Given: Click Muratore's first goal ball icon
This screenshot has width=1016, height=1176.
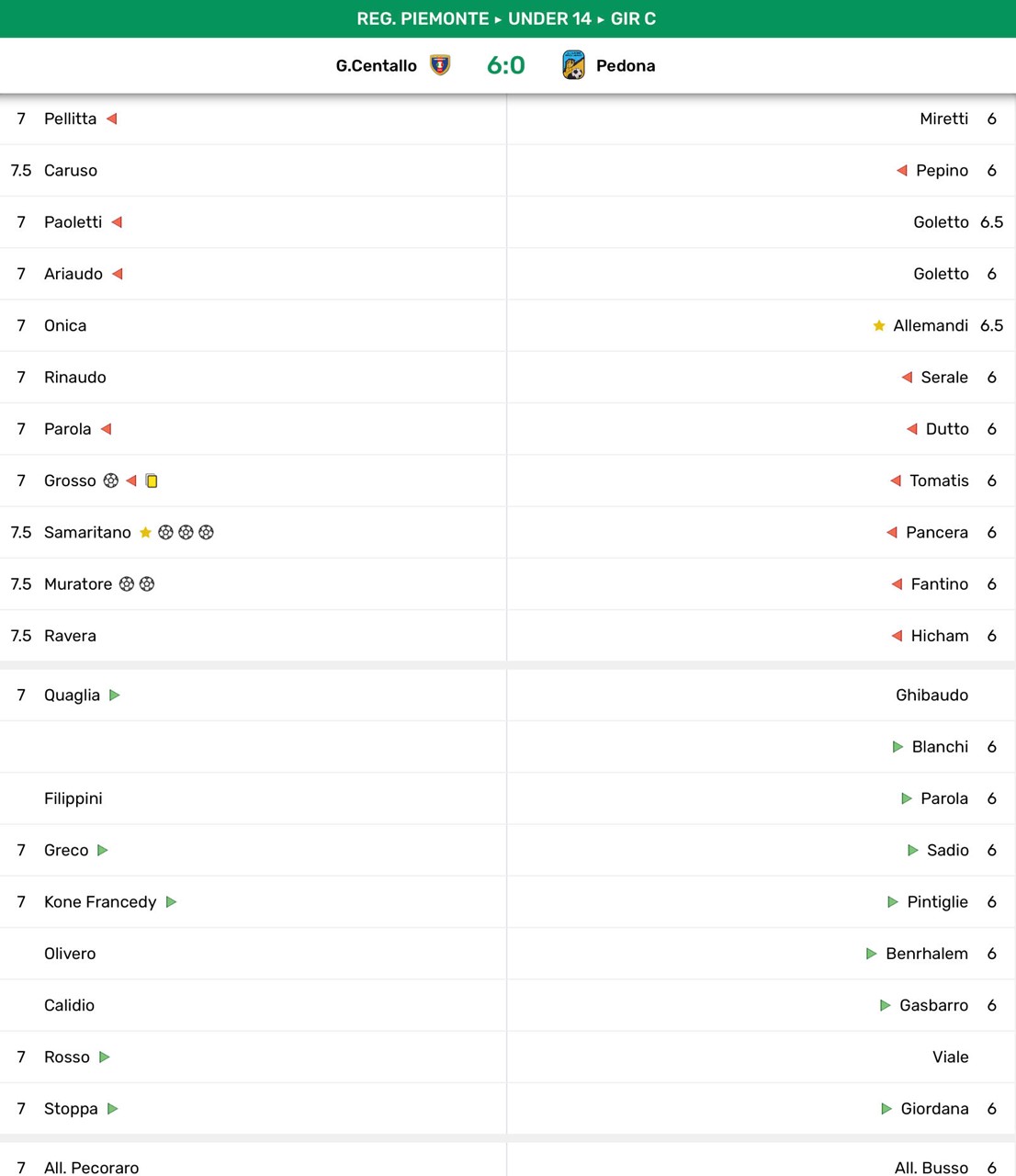Looking at the screenshot, I should (x=127, y=584).
